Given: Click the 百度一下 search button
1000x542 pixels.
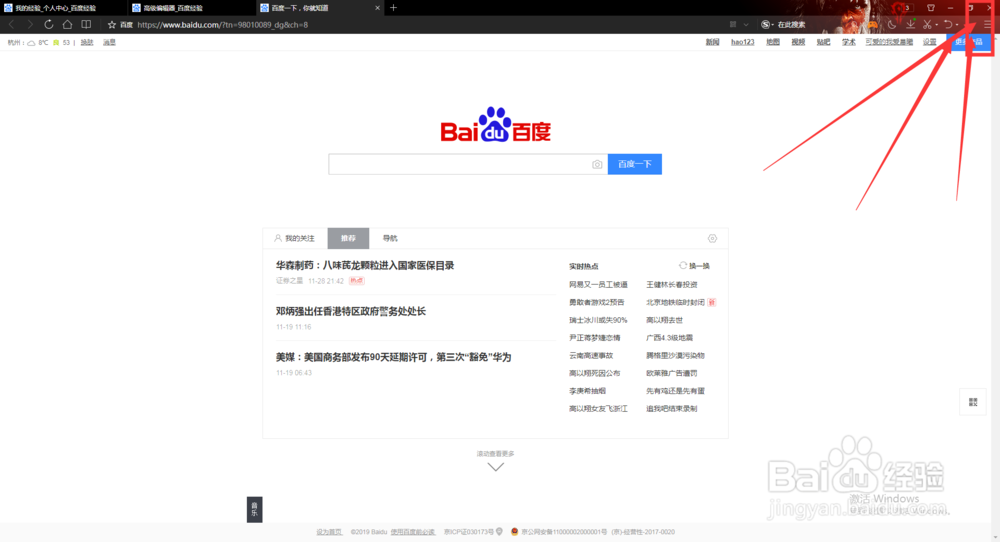Looking at the screenshot, I should tap(635, 164).
